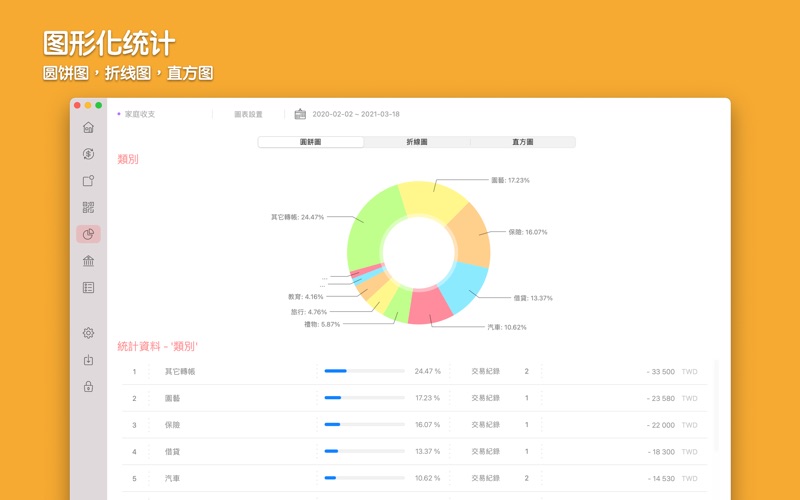Select the 保險 row in statistics list
This screenshot has width=800, height=500.
(x=400, y=425)
